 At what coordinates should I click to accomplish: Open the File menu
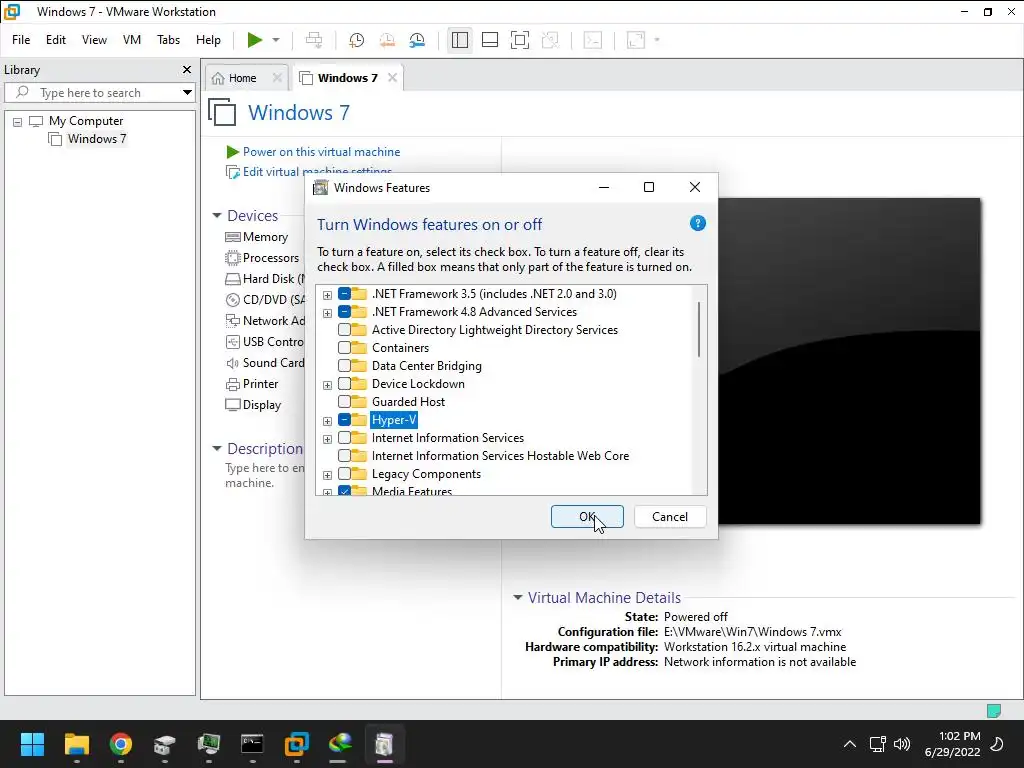[21, 40]
